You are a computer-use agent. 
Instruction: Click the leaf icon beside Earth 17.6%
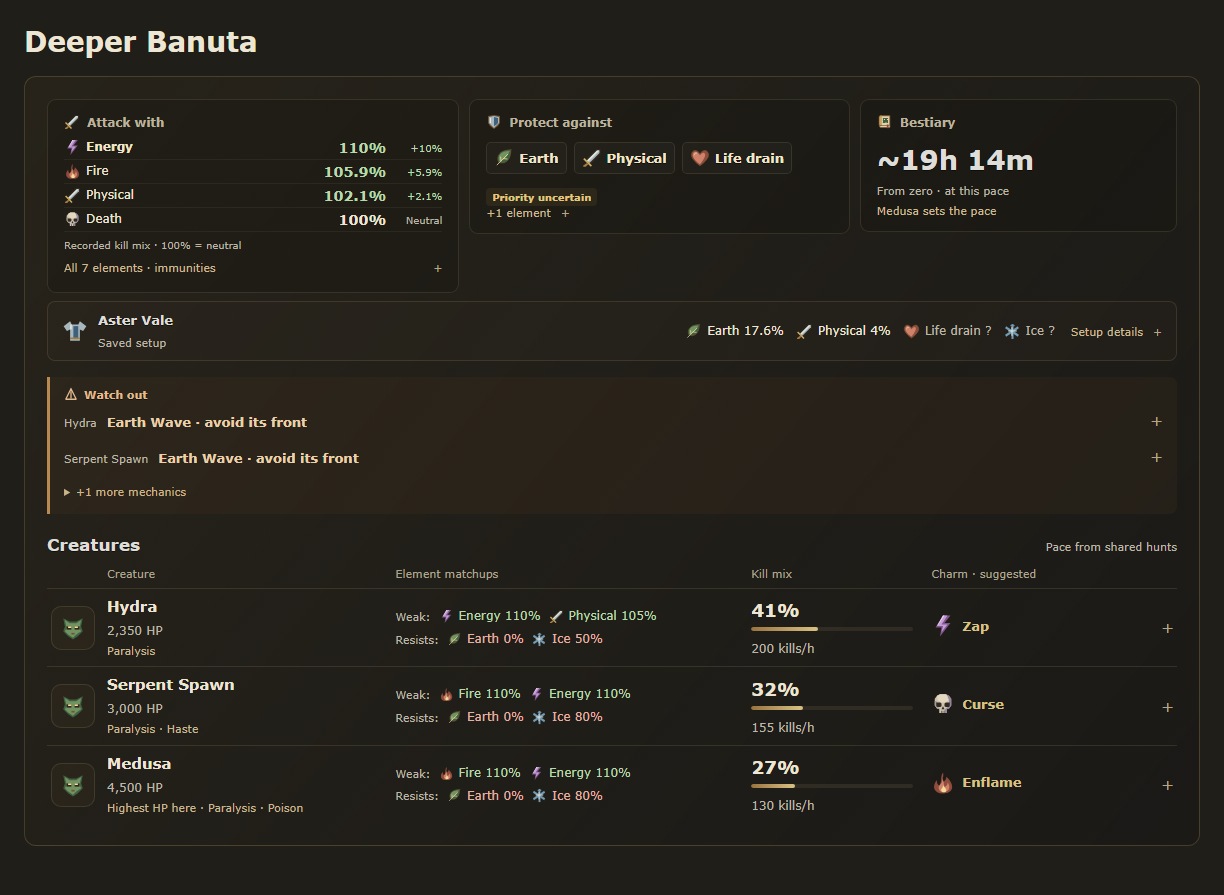tap(693, 331)
